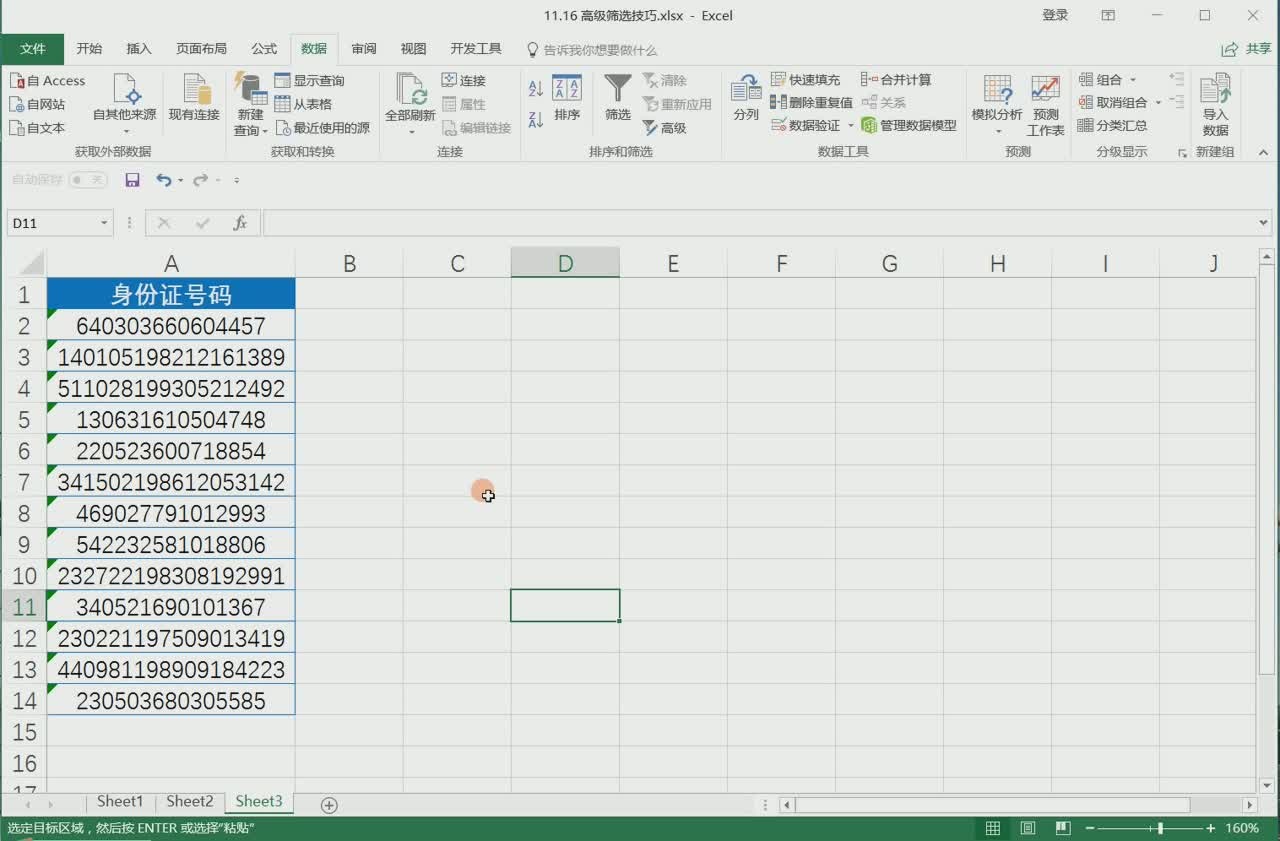Click the 自文本 (From Text) icon
Screen dimensions: 1280x841
tap(17, 128)
